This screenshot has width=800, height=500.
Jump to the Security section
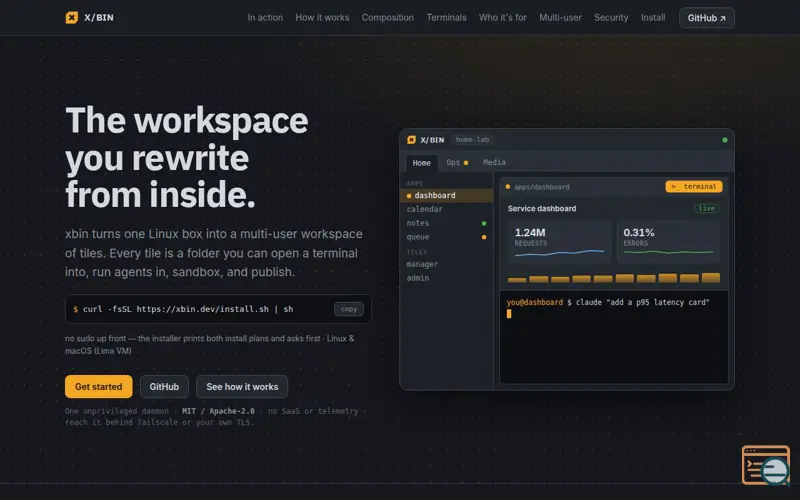[611, 18]
